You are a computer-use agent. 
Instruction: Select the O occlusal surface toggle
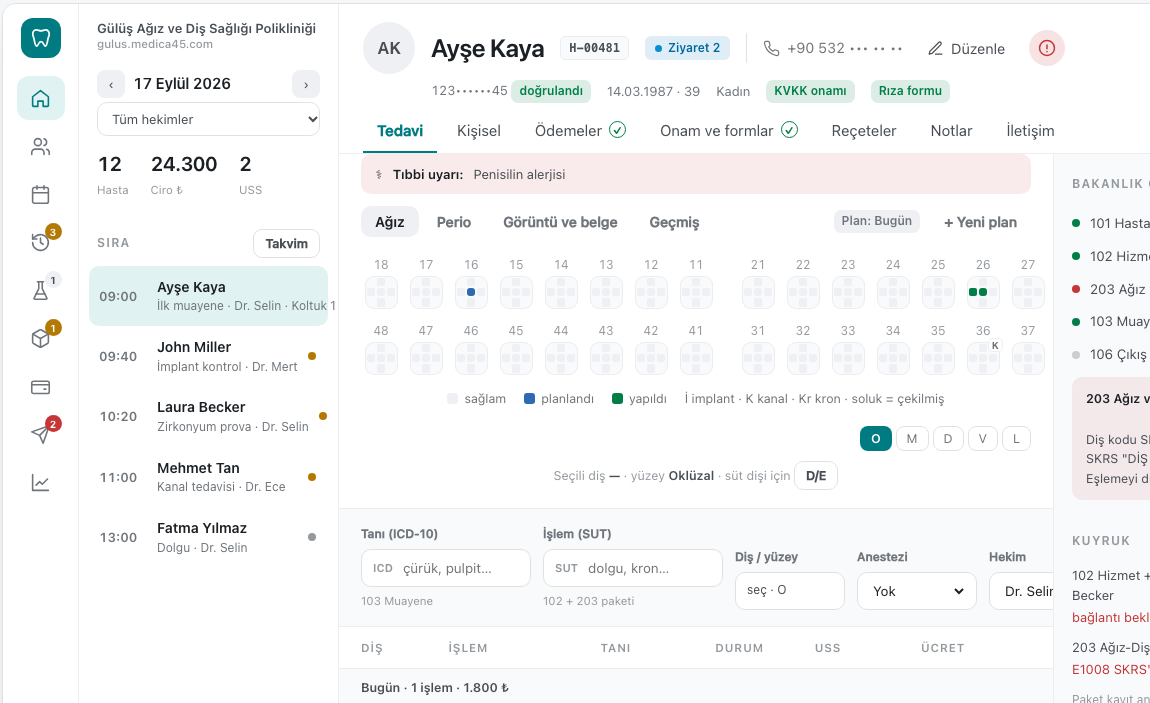(876, 438)
